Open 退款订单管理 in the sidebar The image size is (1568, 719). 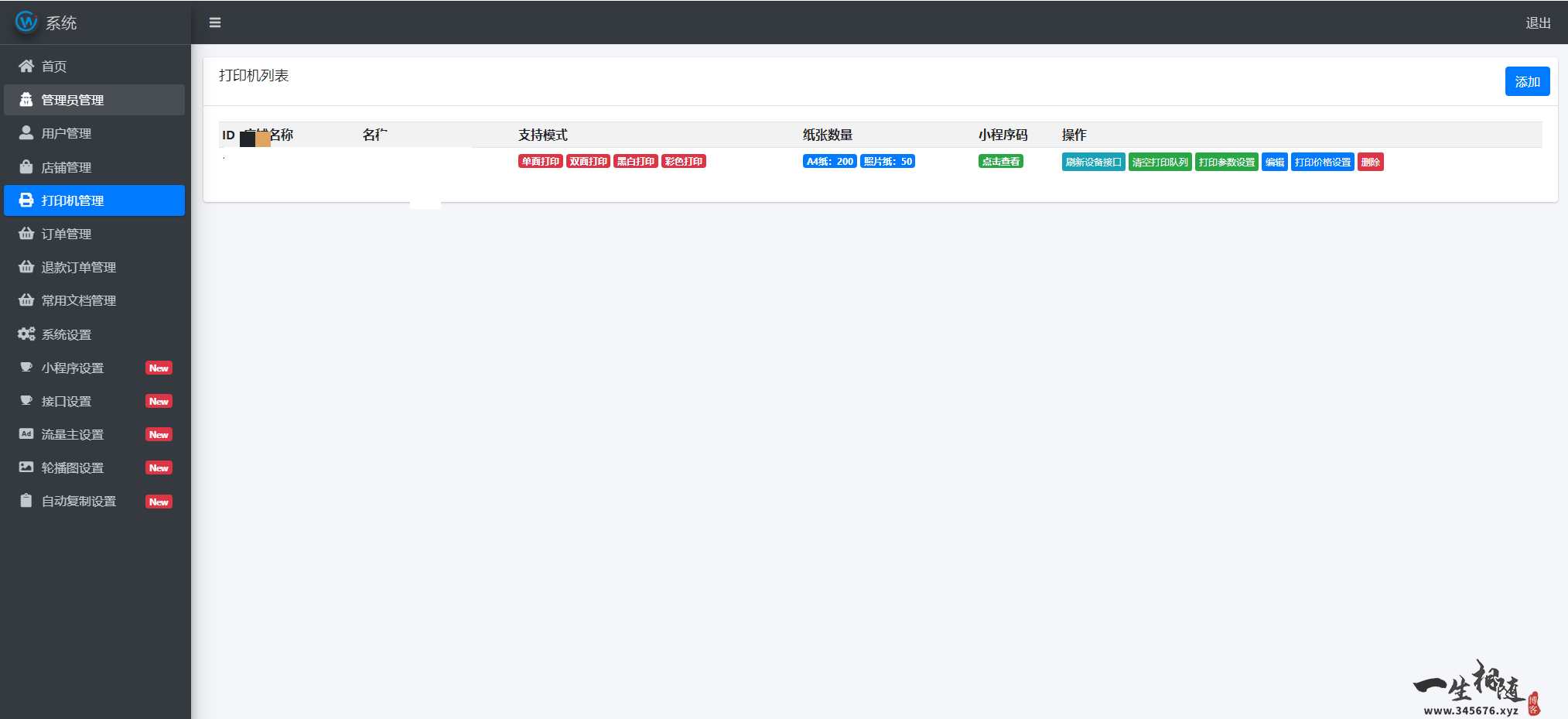click(78, 267)
